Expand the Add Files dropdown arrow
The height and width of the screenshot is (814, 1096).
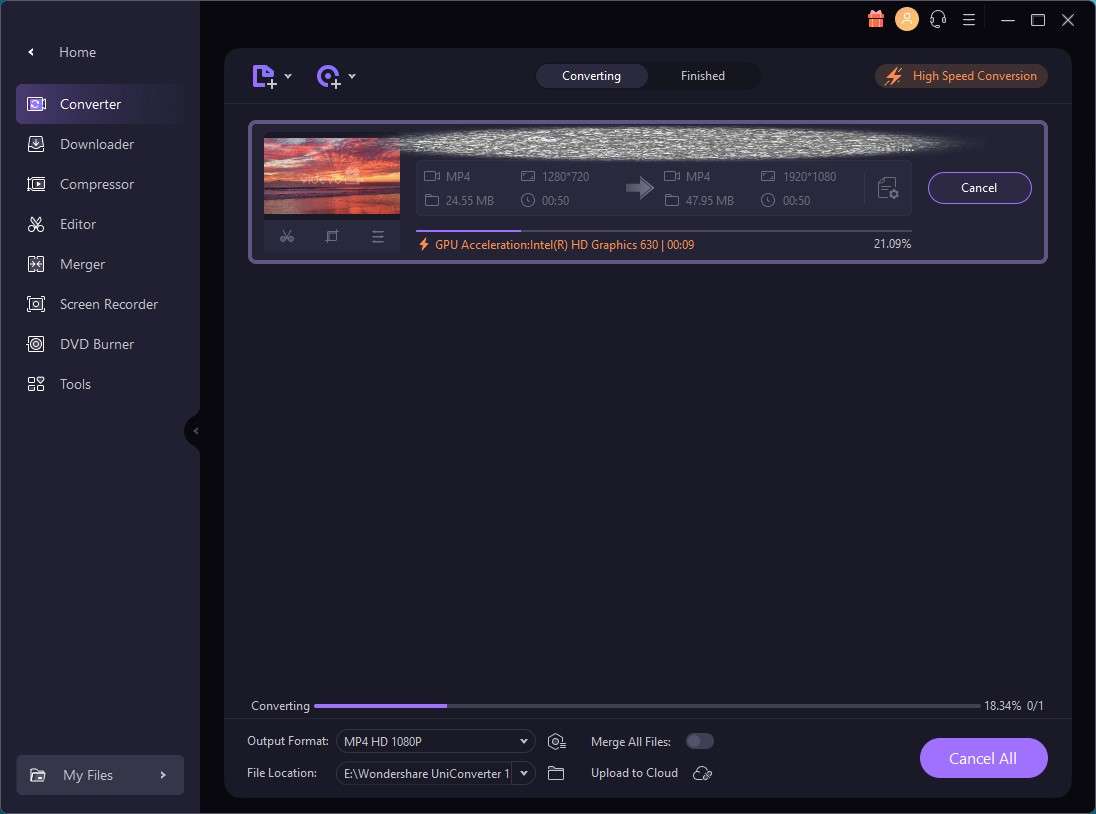[x=288, y=76]
